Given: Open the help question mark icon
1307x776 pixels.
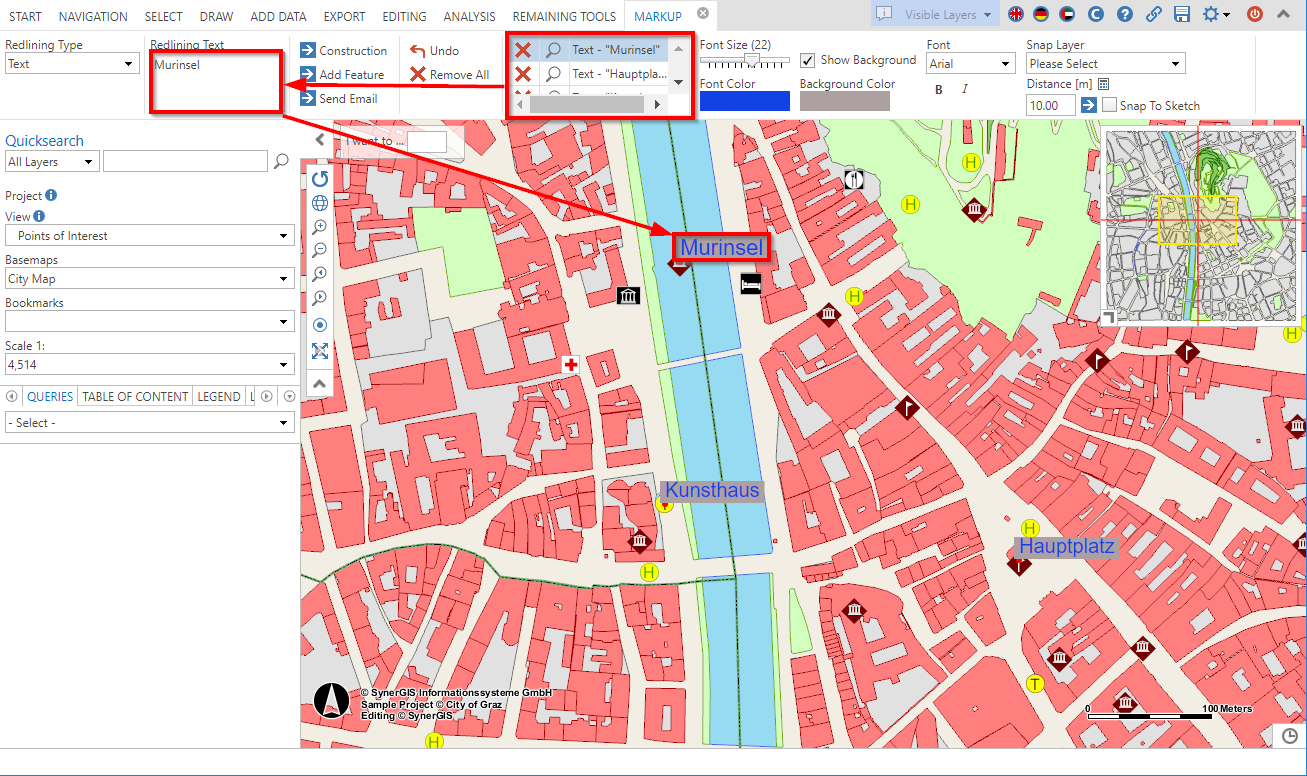Looking at the screenshot, I should click(1125, 15).
